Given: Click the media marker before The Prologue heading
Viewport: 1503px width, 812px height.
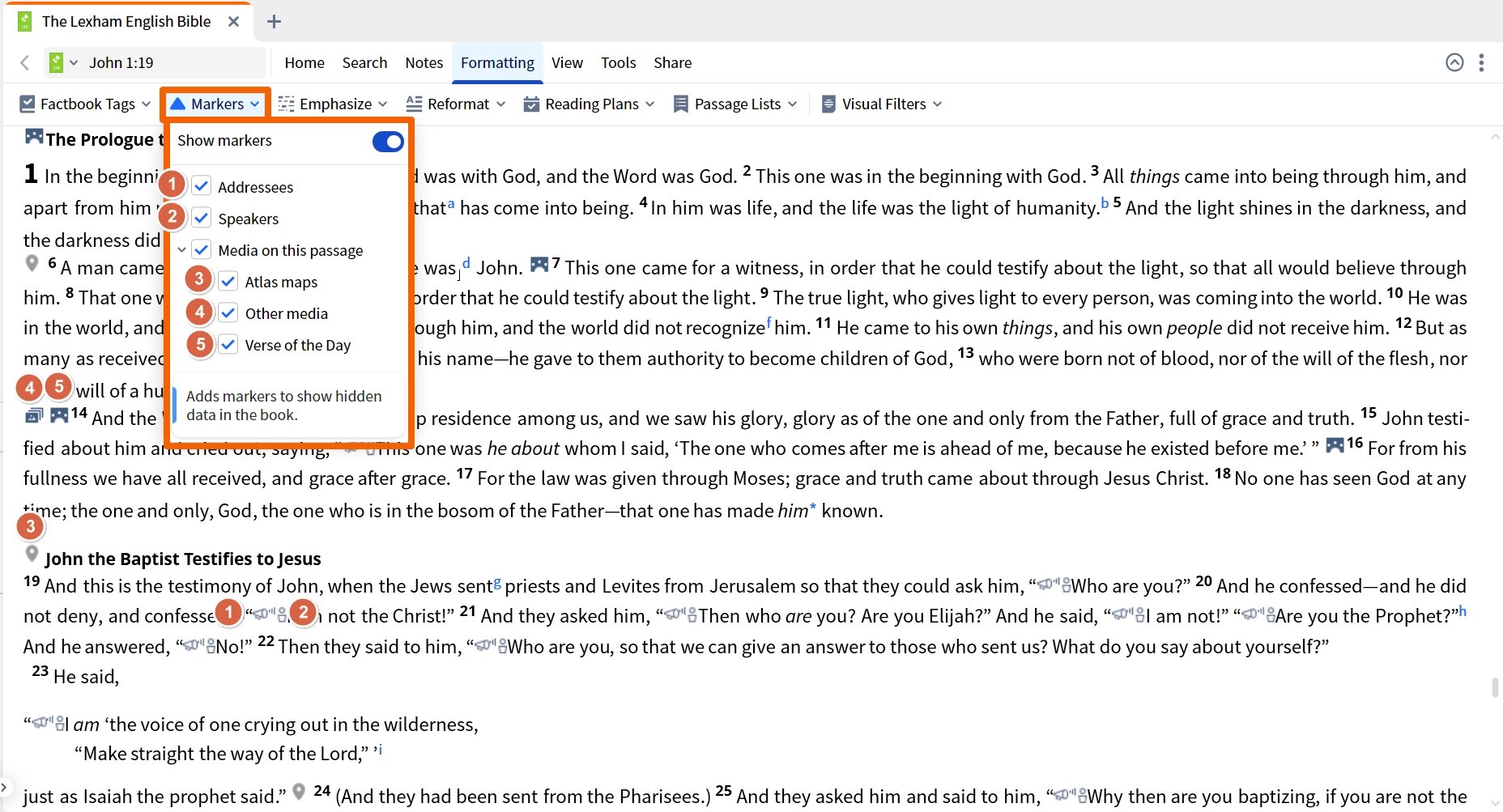Looking at the screenshot, I should [34, 136].
